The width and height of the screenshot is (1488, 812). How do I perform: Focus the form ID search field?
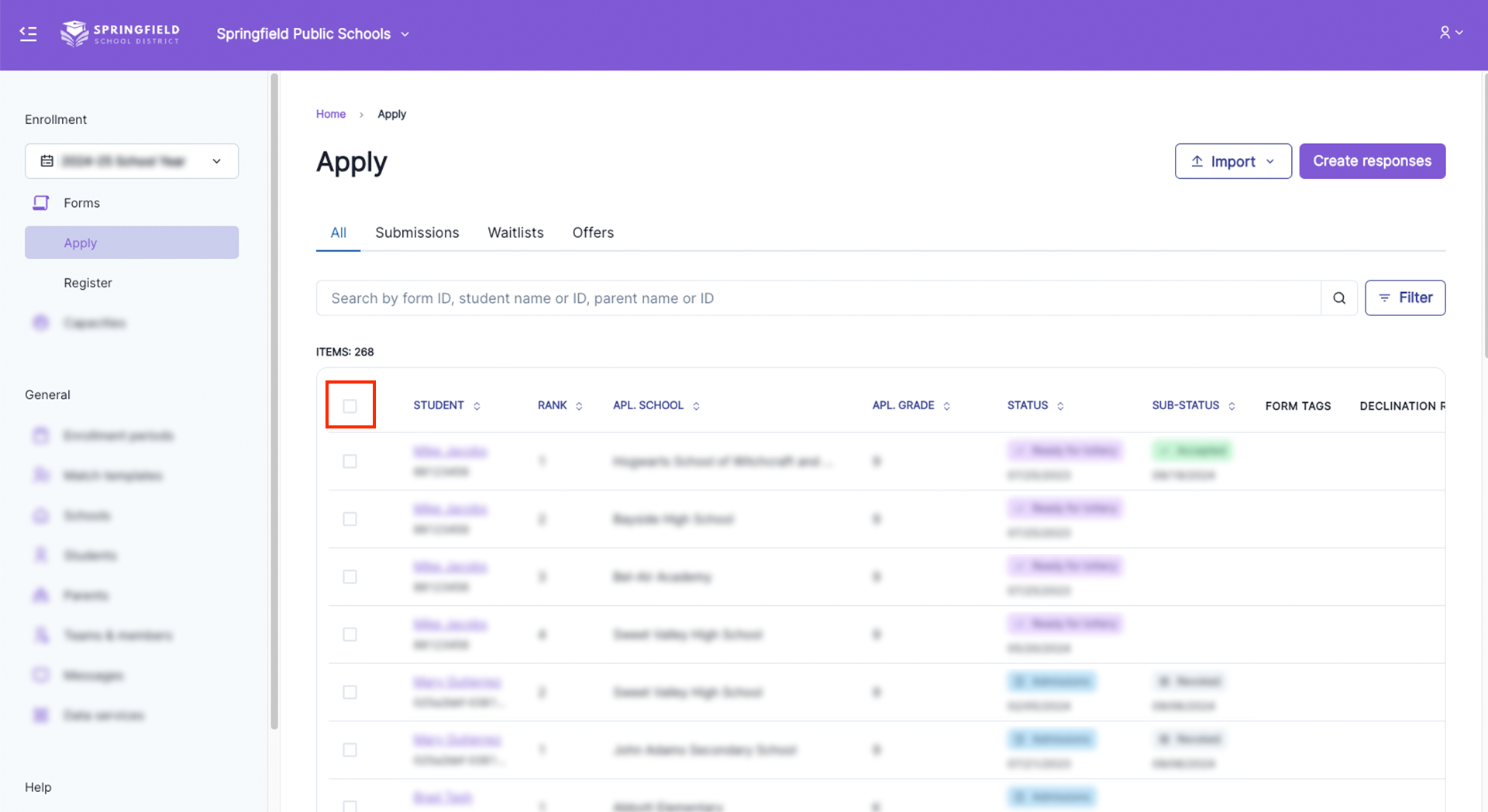click(x=818, y=298)
